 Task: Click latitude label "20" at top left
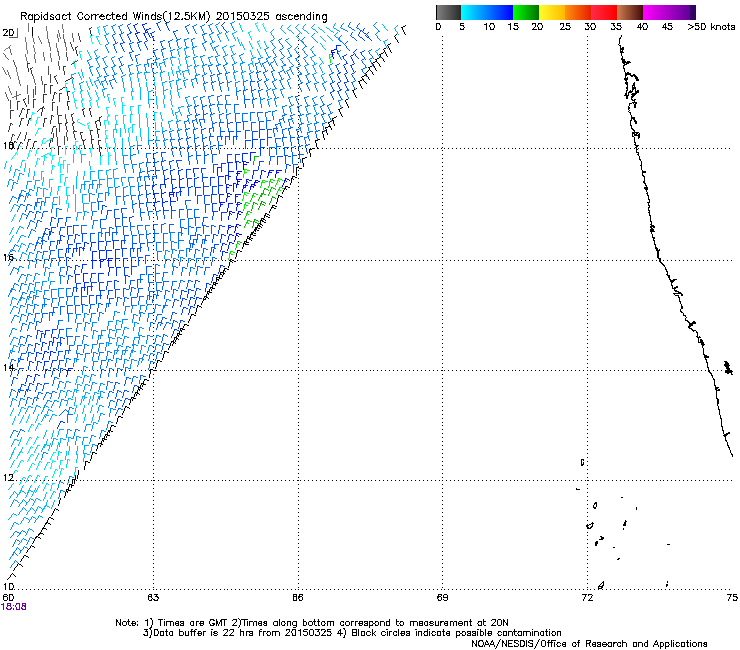click(x=9, y=33)
